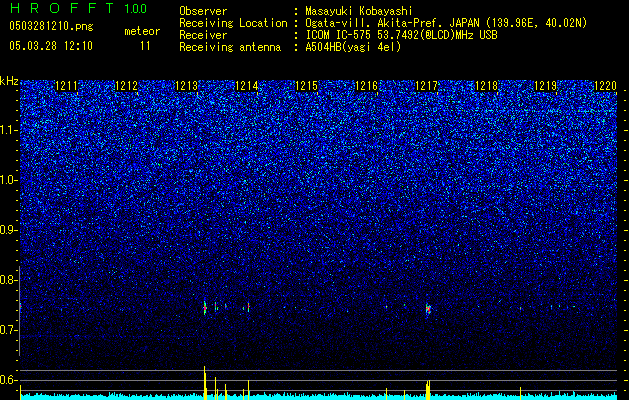Click the 1213 time marker
629x400 pixels.
click(187, 86)
